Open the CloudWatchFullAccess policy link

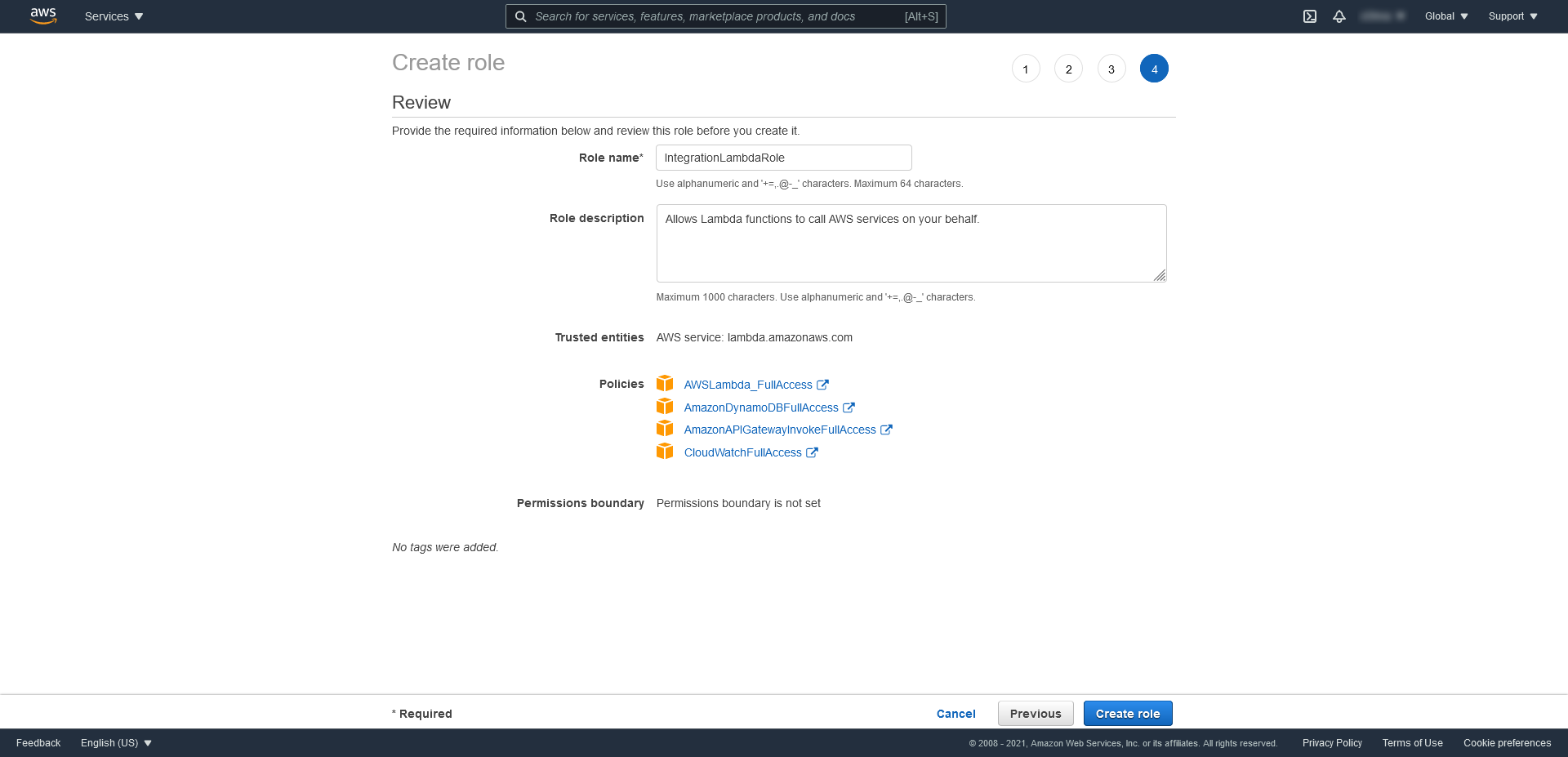point(743,452)
